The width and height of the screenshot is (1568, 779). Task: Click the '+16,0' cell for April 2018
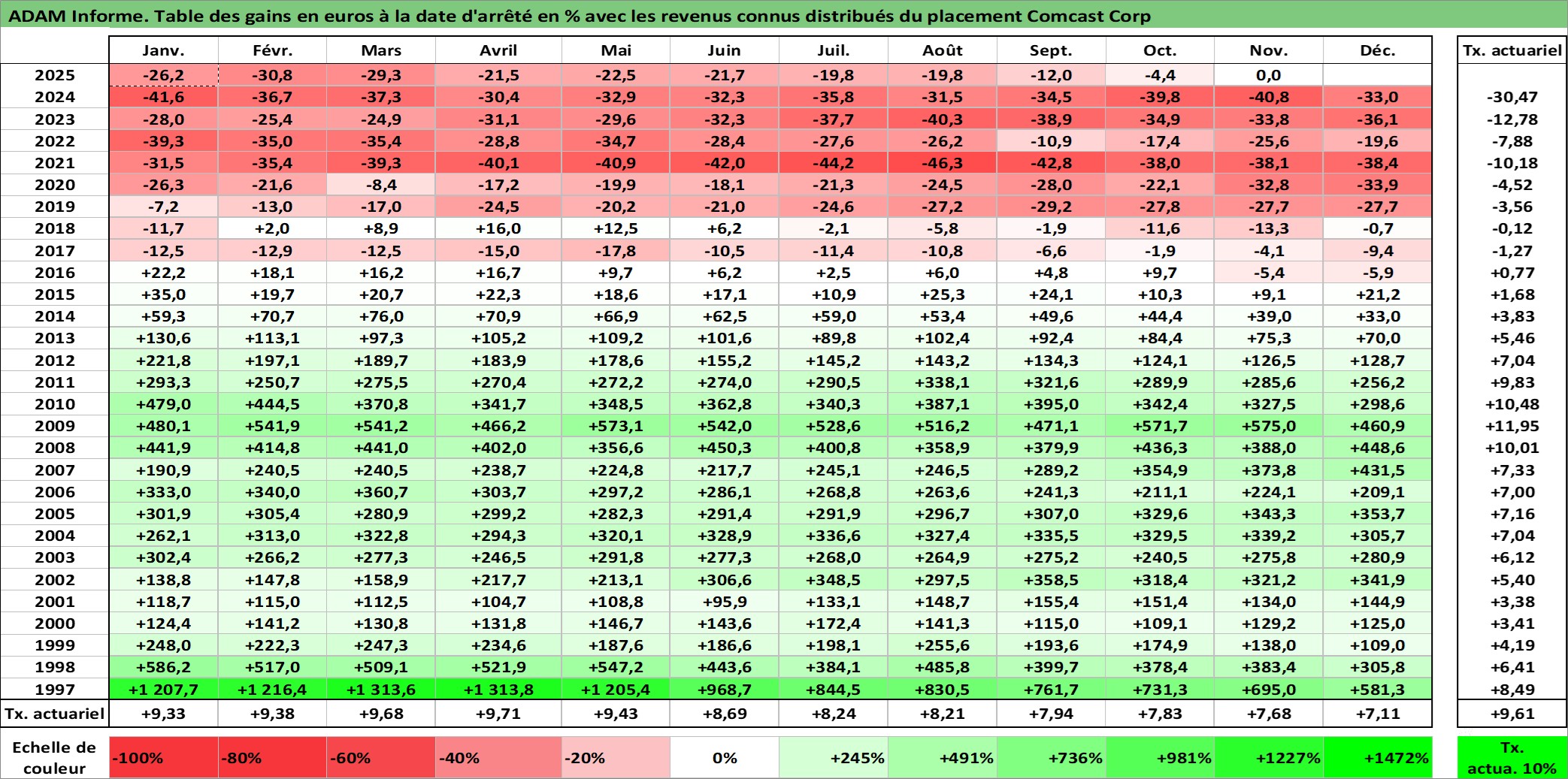tap(498, 228)
